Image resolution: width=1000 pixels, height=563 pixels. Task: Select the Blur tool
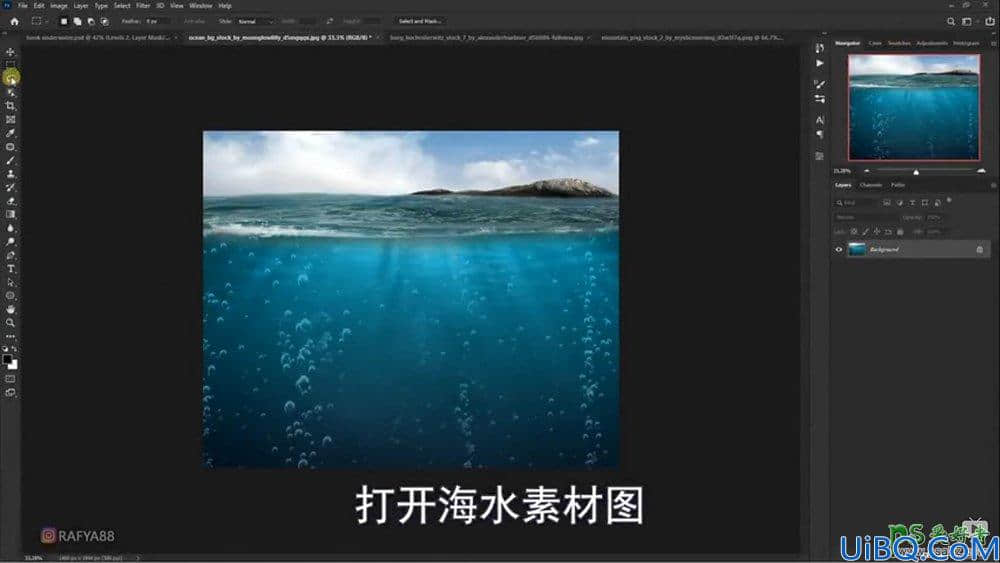(10, 228)
